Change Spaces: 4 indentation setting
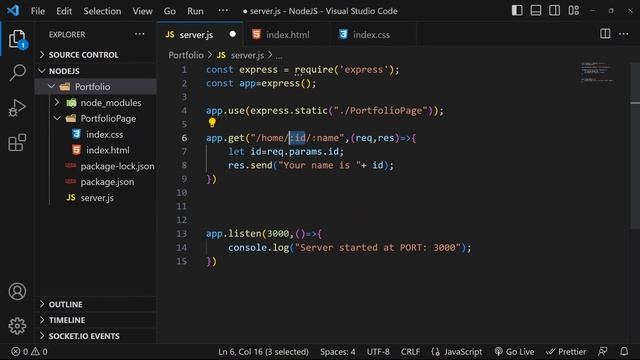The width and height of the screenshot is (640, 360). click(338, 351)
